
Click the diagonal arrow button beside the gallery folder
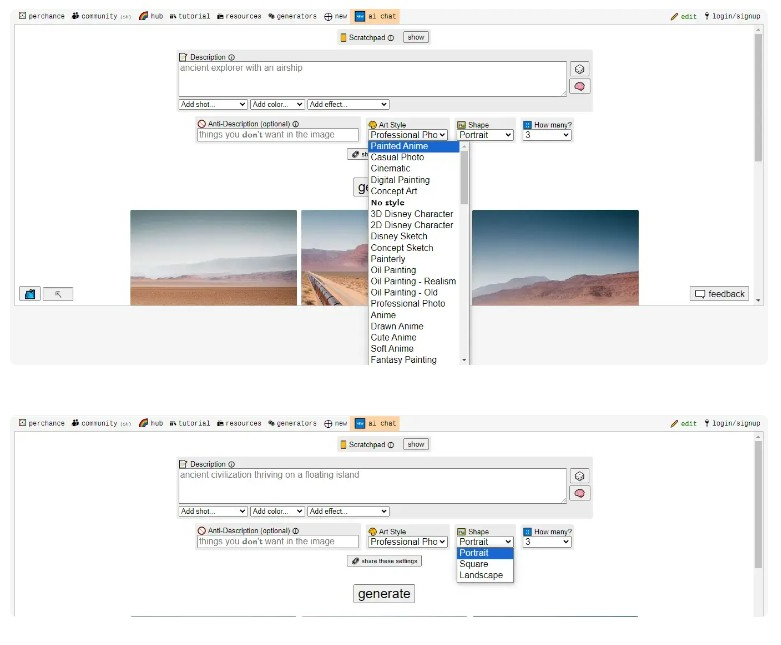(58, 294)
